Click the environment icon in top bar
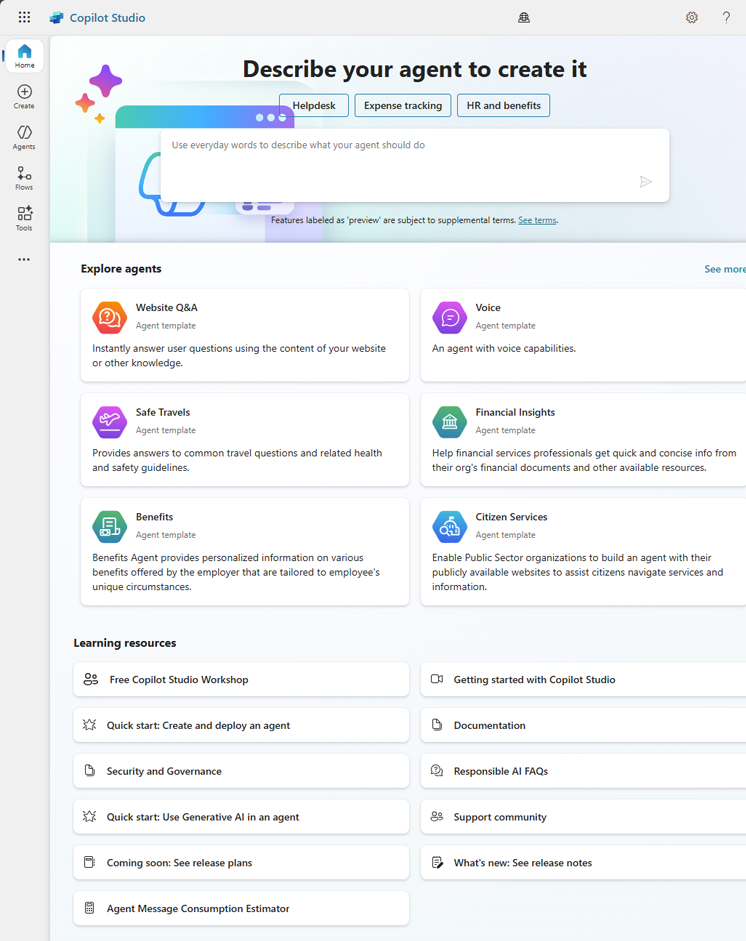Viewport: 746px width, 941px height. pyautogui.click(x=523, y=17)
